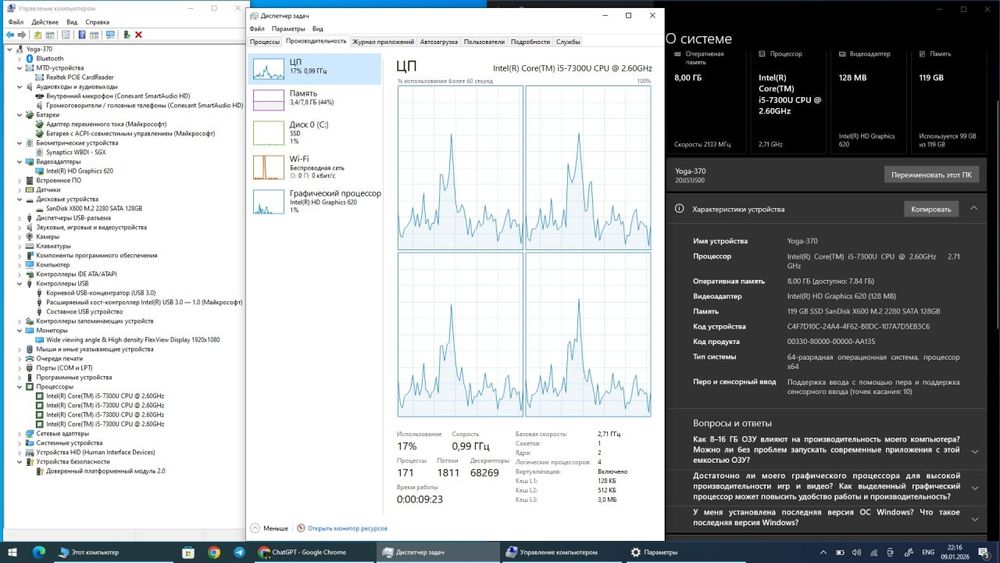1000x563 pixels.
Task: Expand the 8–16 ГБ ОЗУ question chevron
Action: [x=974, y=451]
